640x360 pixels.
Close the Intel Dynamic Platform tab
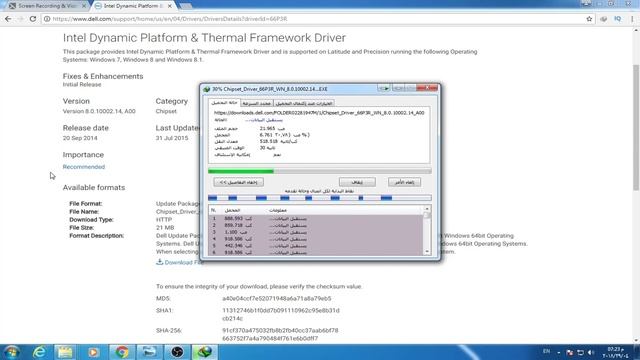(x=170, y=6)
